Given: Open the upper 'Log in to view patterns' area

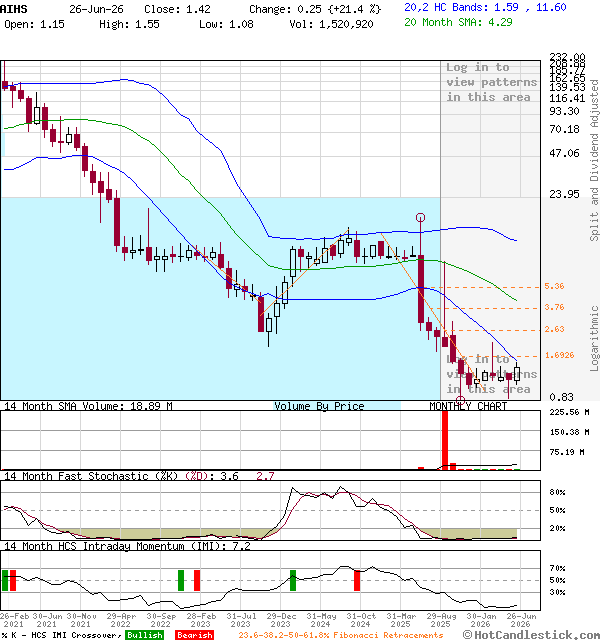Looking at the screenshot, I should 491,82.
